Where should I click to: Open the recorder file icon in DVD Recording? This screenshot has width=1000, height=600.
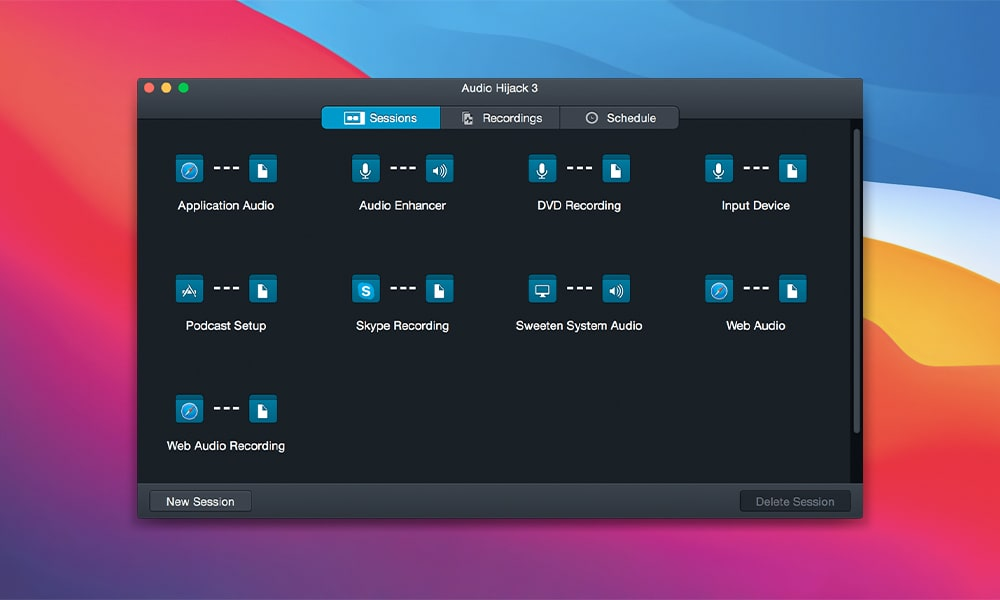click(616, 169)
